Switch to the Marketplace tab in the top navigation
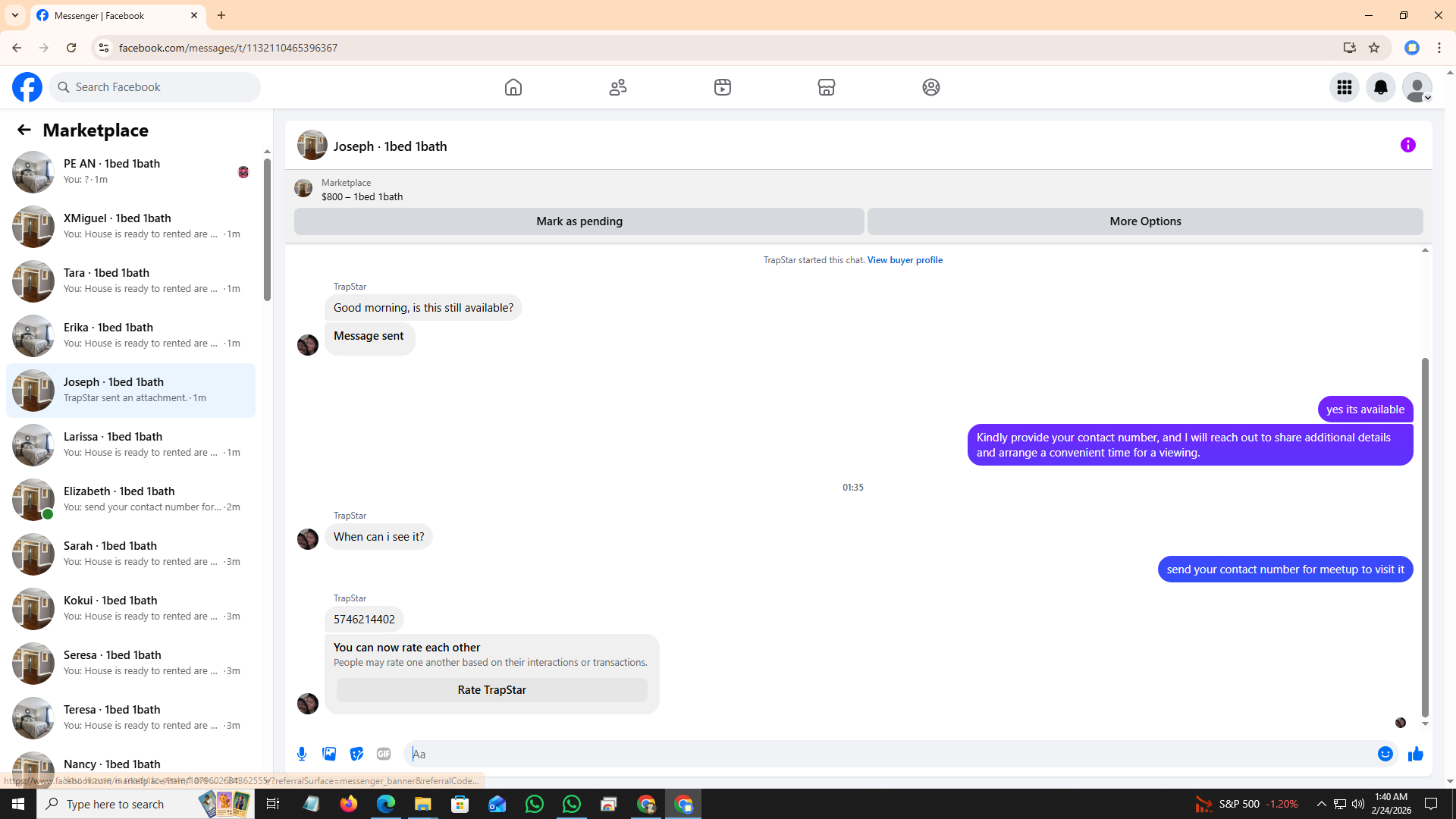 click(826, 87)
